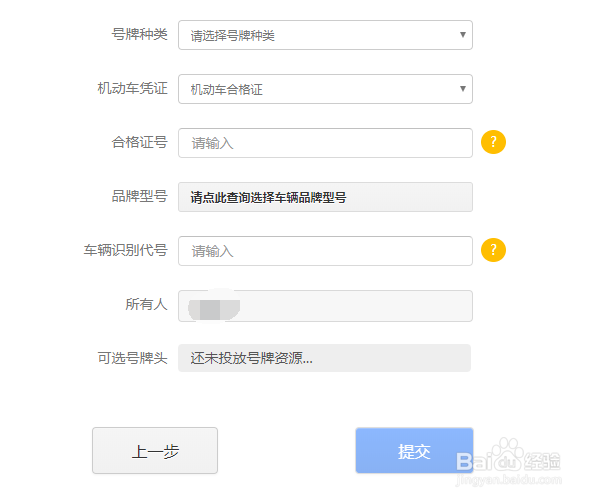Click the 合格证号 label text
Screen dimensions: 594x501
139,142
